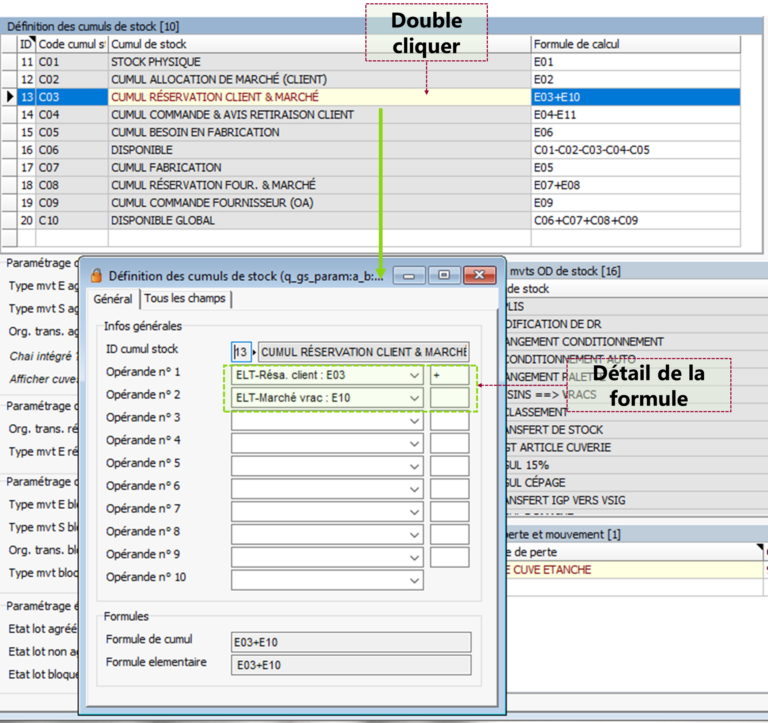Image resolution: width=768 pixels, height=723 pixels.
Task: Expand the Opérande n° 2 dropdown
Action: (415, 398)
